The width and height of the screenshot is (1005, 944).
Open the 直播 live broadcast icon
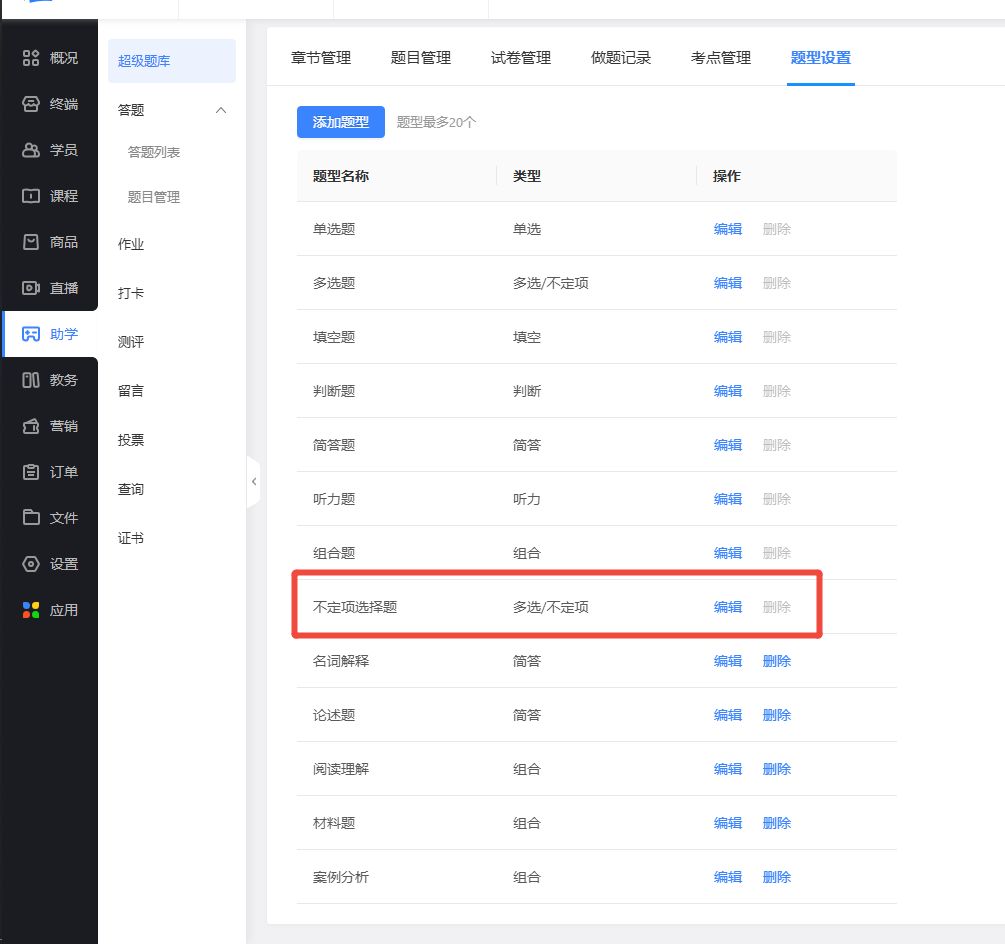pyautogui.click(x=31, y=288)
